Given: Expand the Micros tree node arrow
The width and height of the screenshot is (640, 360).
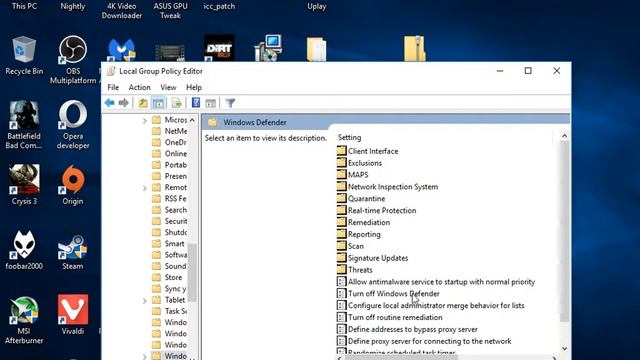Looking at the screenshot, I should (144, 120).
